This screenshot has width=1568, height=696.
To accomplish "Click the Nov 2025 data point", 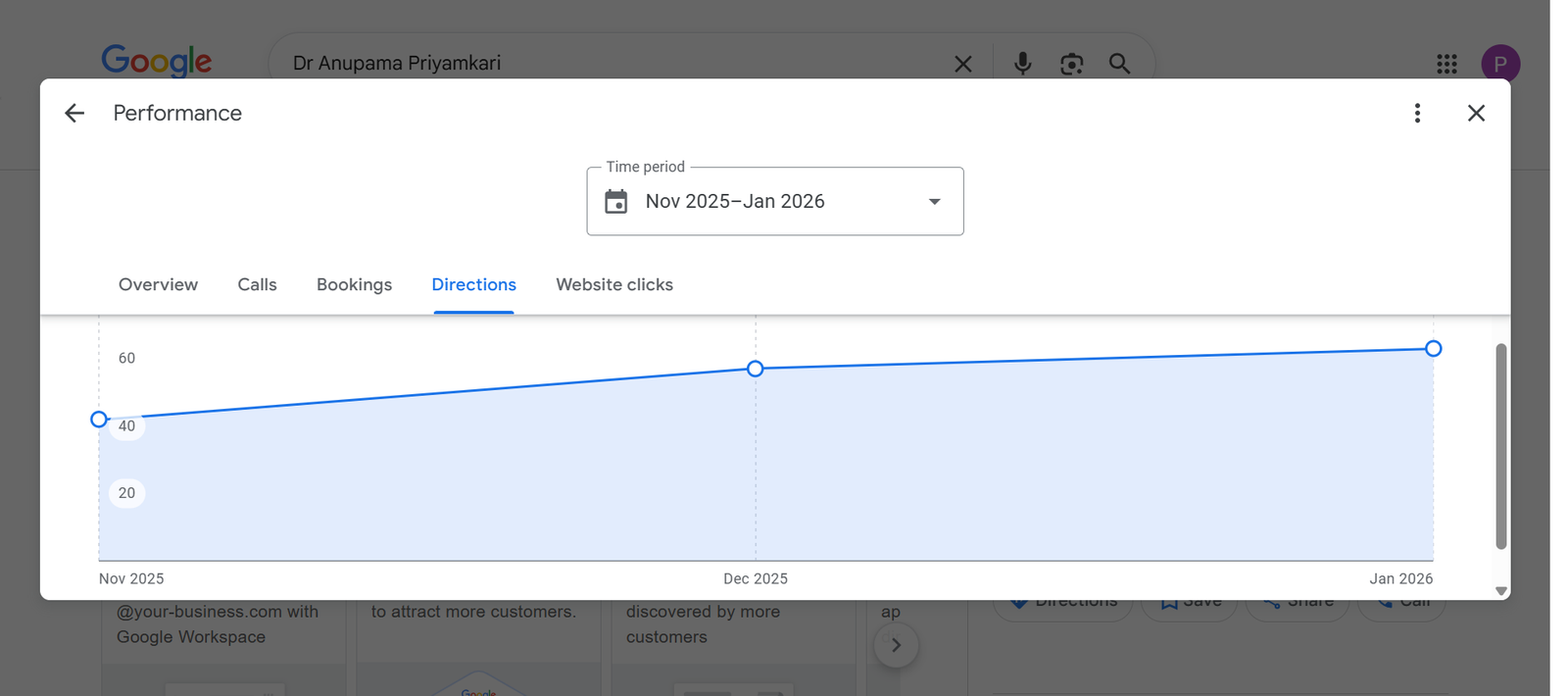I will (99, 420).
